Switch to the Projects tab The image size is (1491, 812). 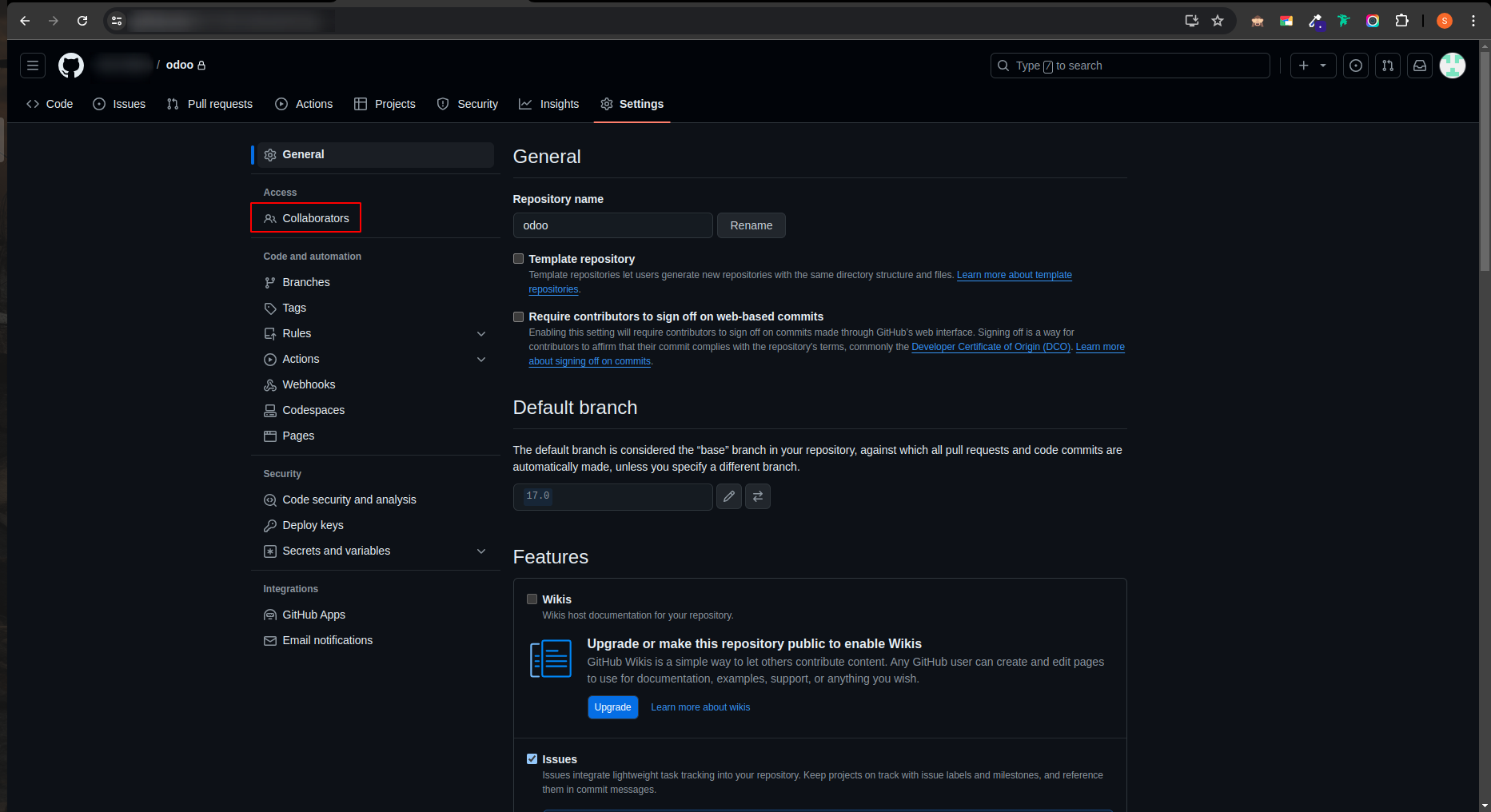click(385, 104)
